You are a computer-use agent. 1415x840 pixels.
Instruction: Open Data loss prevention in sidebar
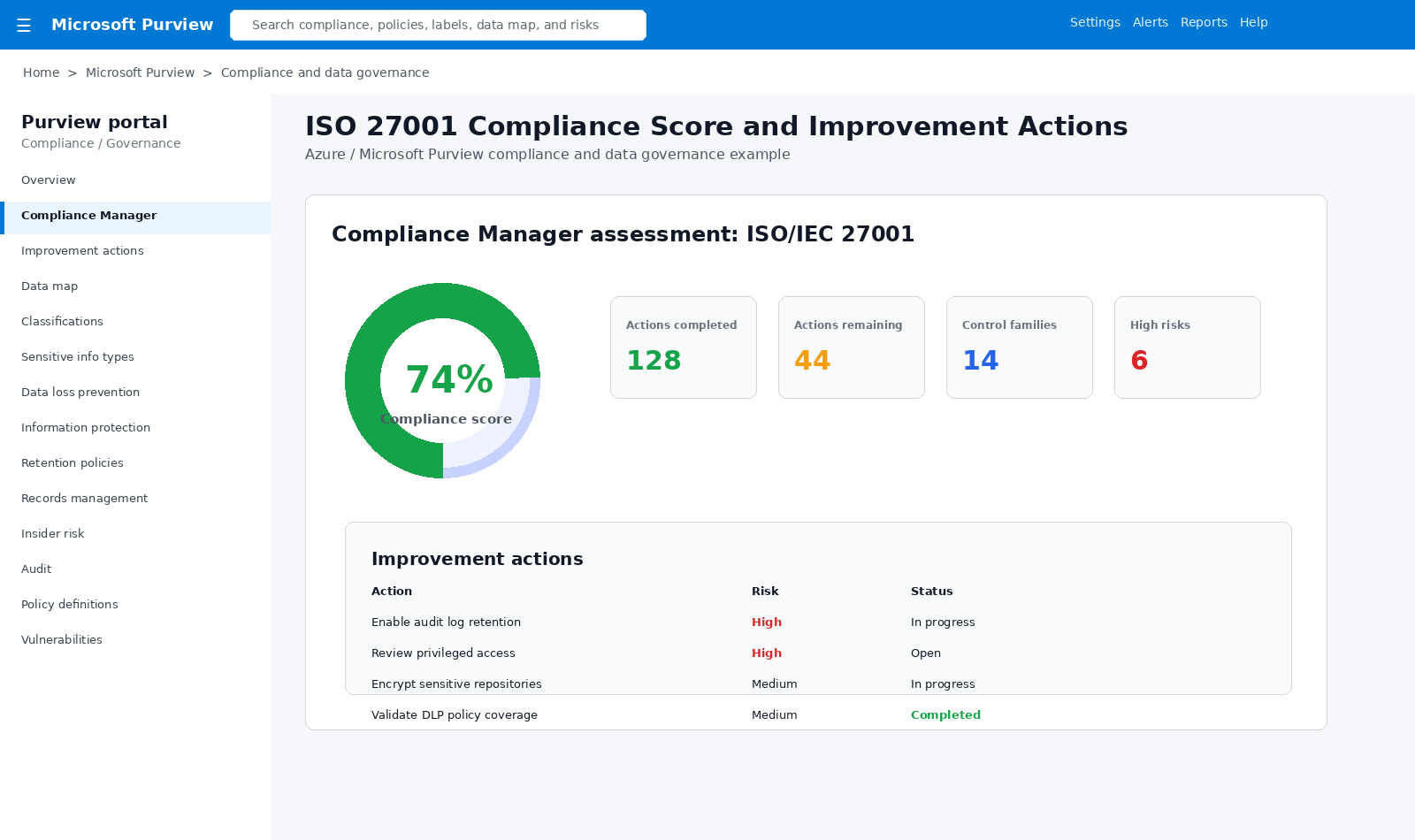coord(135,393)
